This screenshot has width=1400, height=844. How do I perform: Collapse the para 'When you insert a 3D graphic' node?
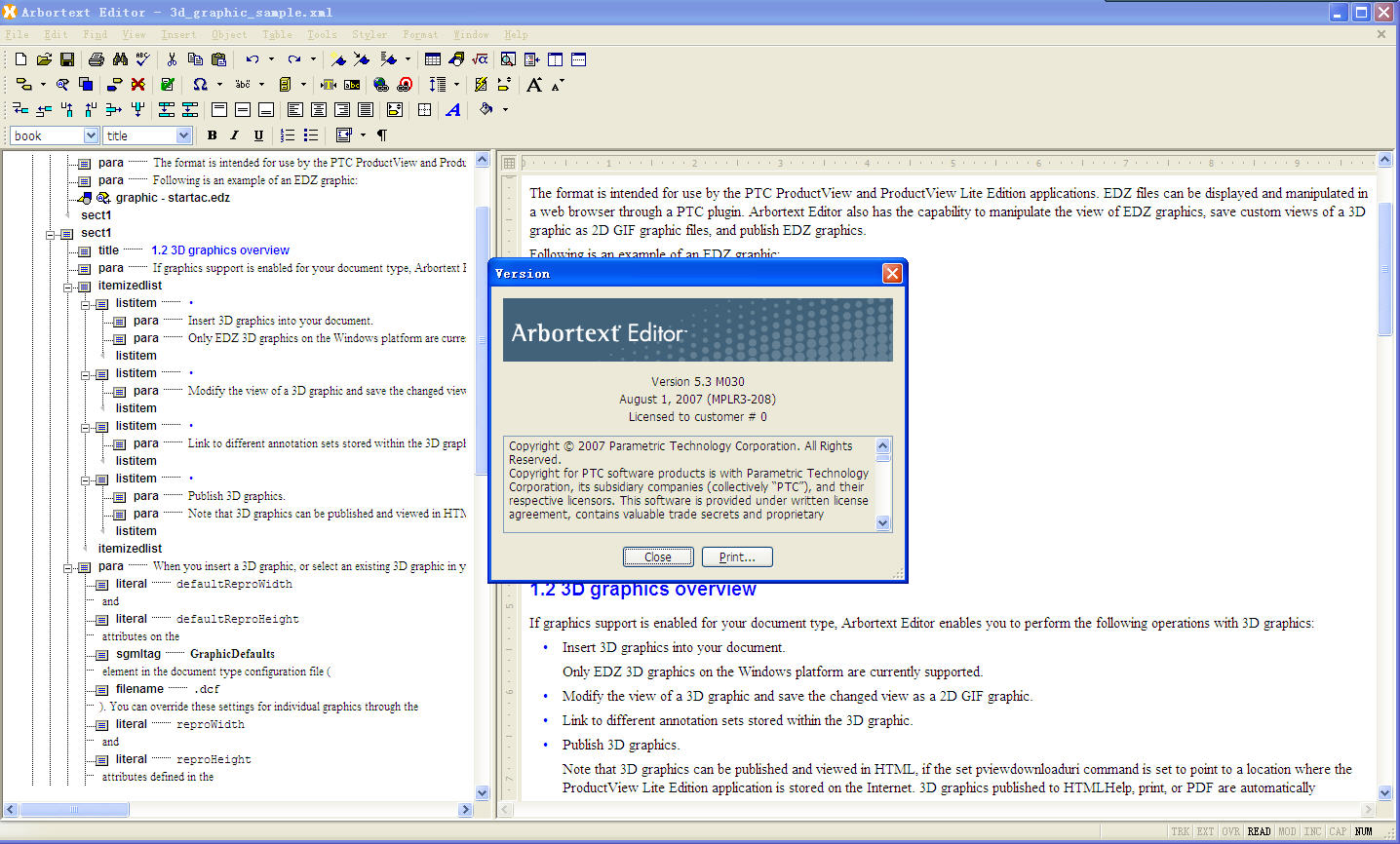point(68,567)
